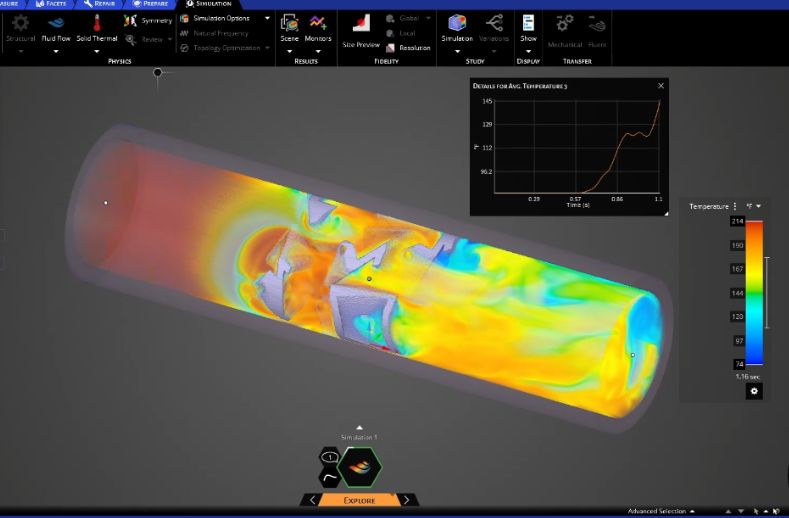Select Global fidelity

pyautogui.click(x=403, y=18)
